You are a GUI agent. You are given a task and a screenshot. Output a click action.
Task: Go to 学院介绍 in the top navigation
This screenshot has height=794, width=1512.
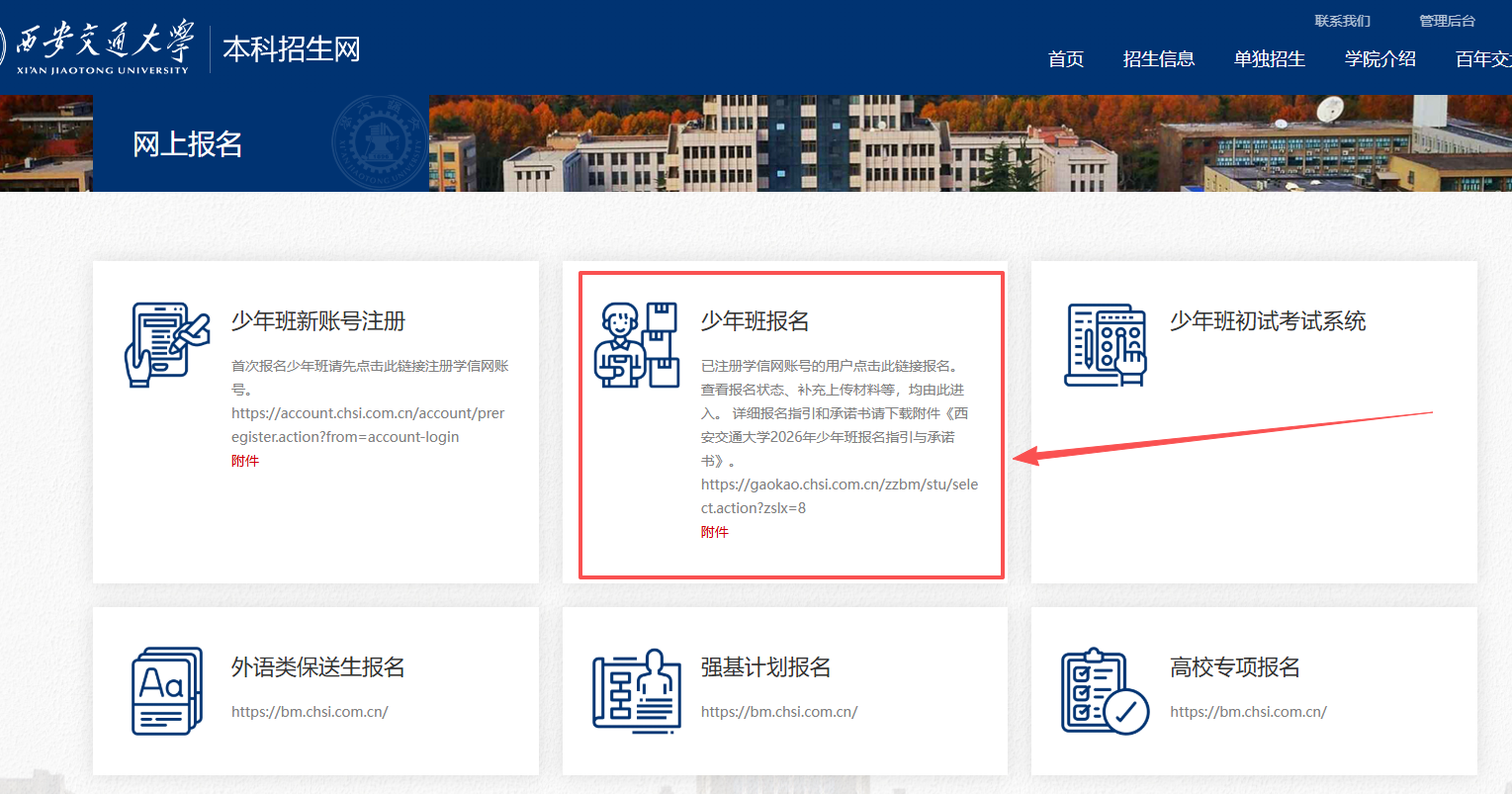point(1380,59)
